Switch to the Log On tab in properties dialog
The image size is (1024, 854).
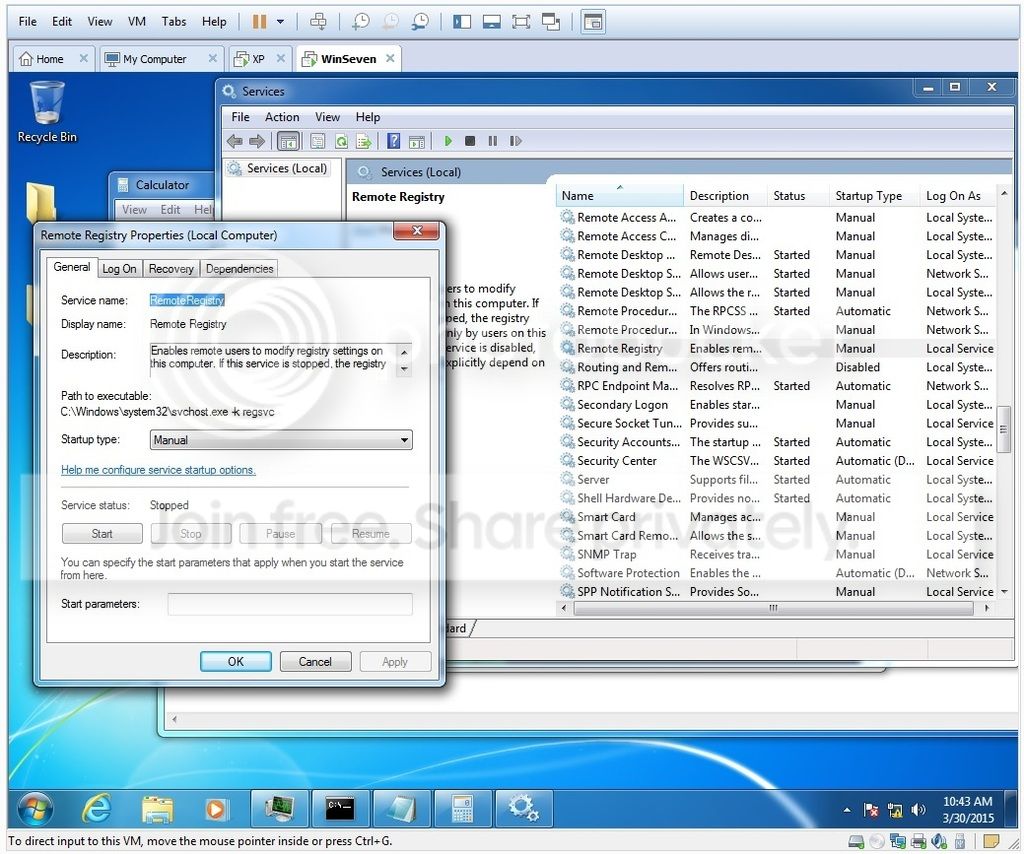coord(119,268)
